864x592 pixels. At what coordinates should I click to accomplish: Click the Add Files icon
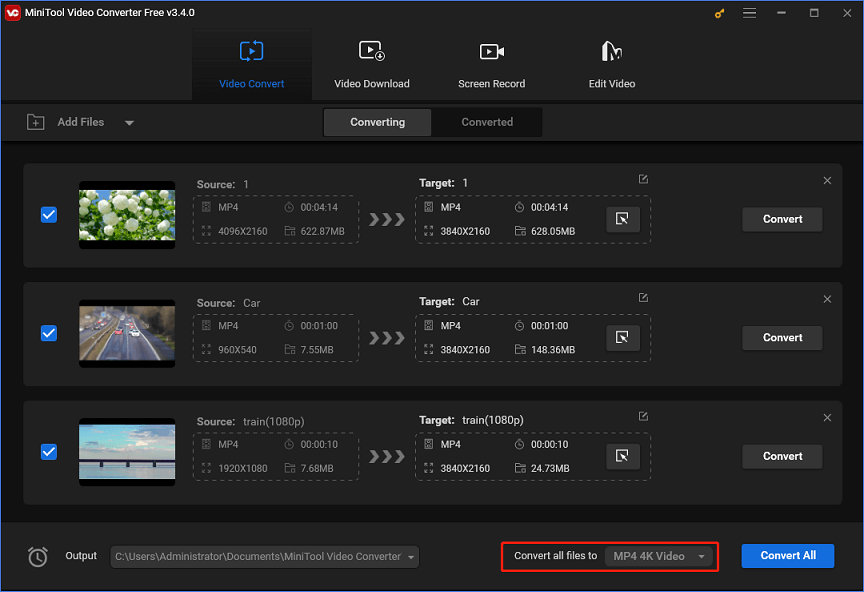pyautogui.click(x=35, y=121)
